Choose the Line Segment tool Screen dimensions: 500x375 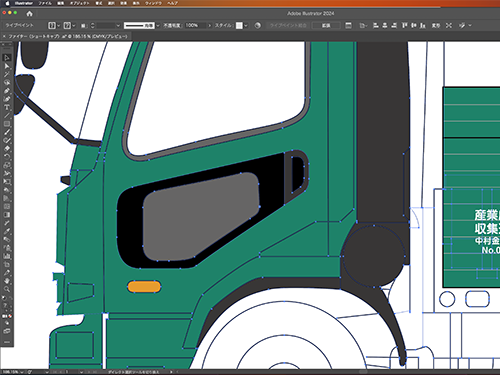(7, 115)
